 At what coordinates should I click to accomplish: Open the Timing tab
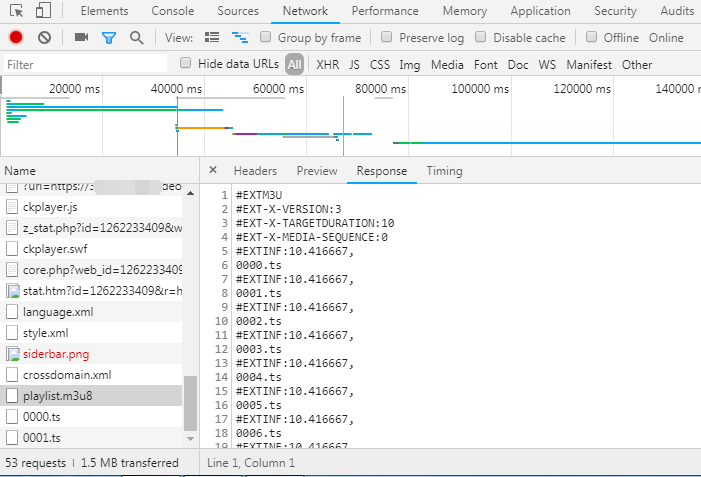(x=444, y=171)
